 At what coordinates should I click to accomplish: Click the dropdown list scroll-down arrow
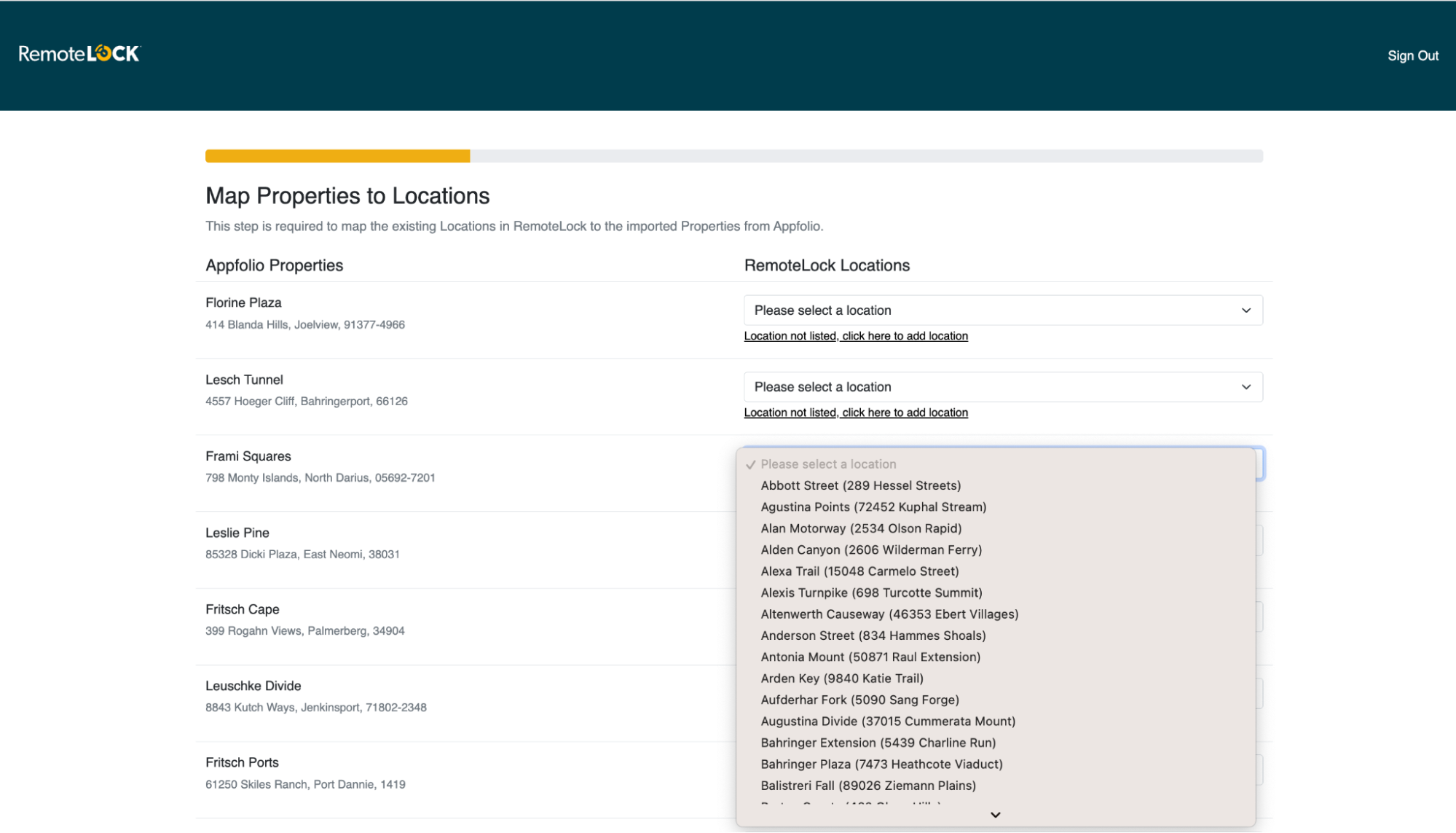pyautogui.click(x=995, y=815)
